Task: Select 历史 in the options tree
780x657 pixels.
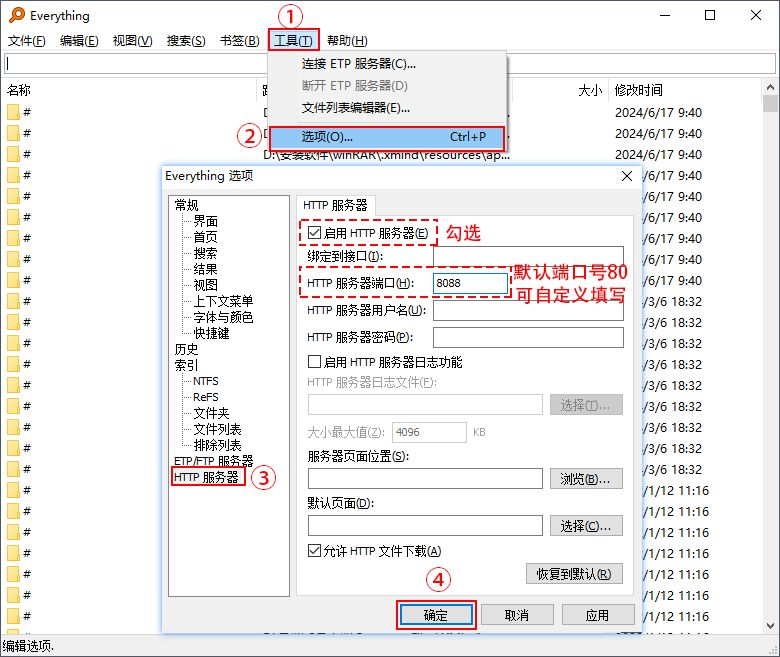Action: point(187,349)
